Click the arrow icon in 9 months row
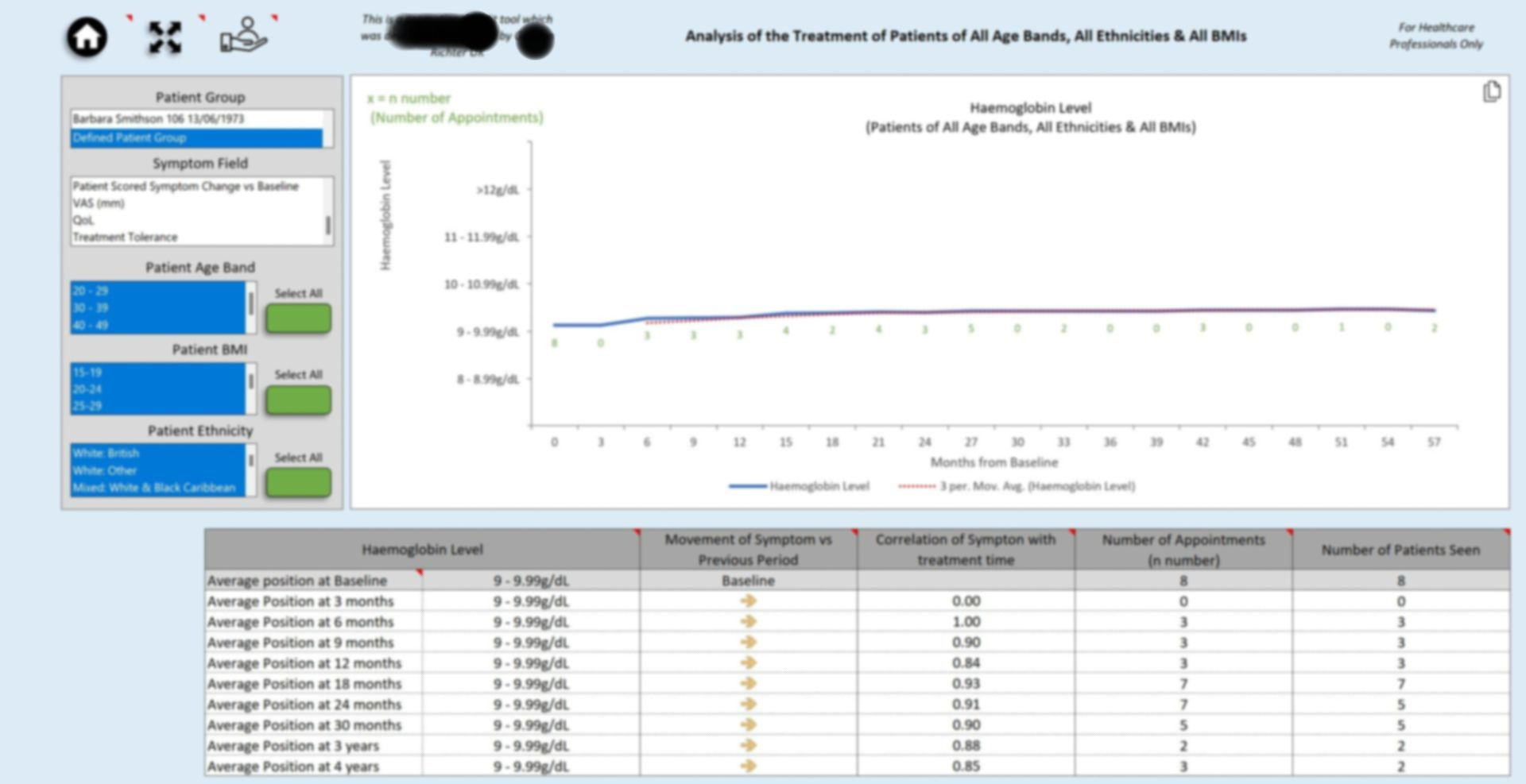This screenshot has width=1526, height=784. pos(748,643)
